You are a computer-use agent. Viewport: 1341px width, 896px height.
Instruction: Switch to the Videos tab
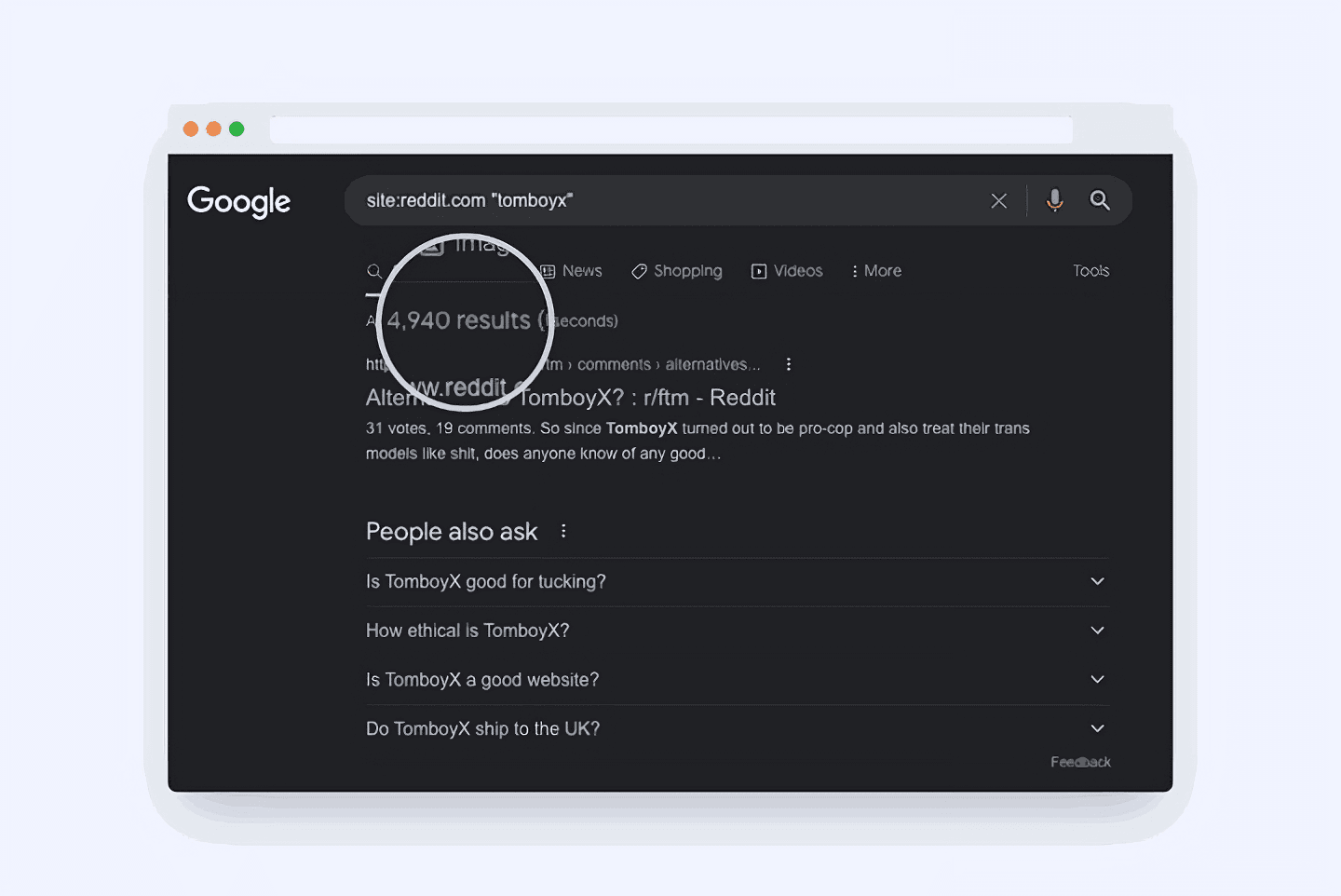coord(787,271)
